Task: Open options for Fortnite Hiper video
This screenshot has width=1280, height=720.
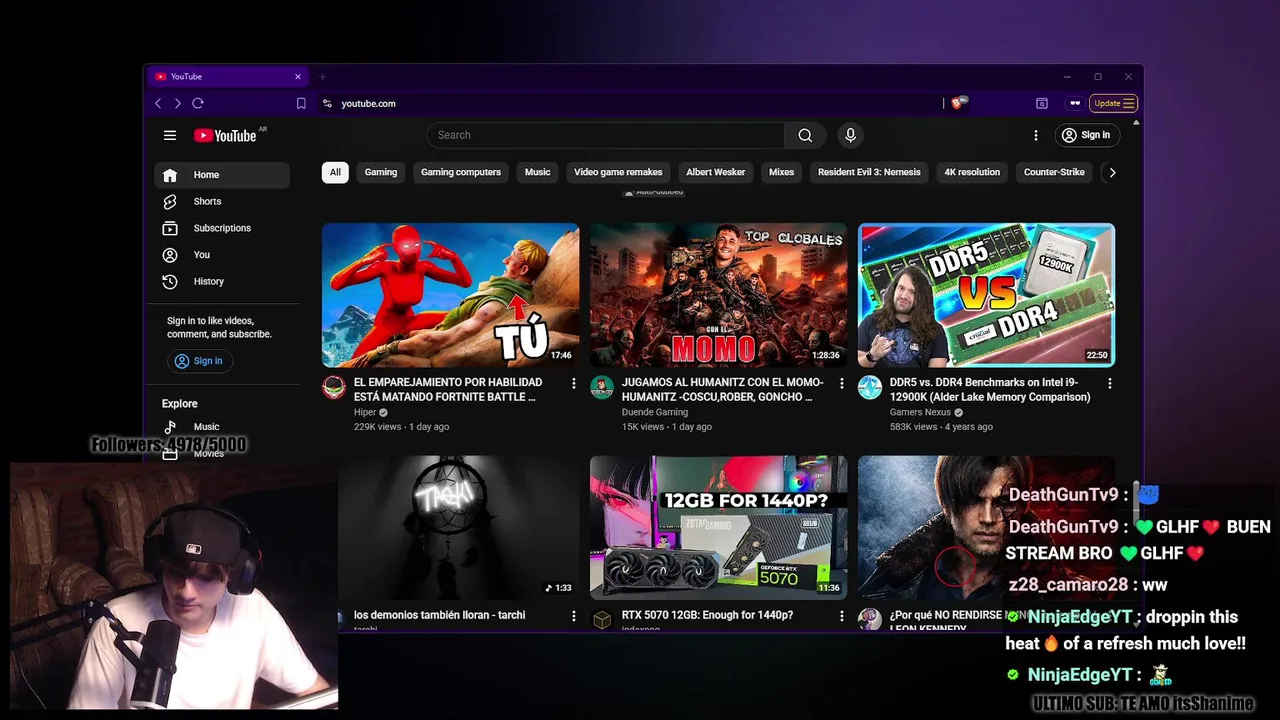Action: click(573, 383)
